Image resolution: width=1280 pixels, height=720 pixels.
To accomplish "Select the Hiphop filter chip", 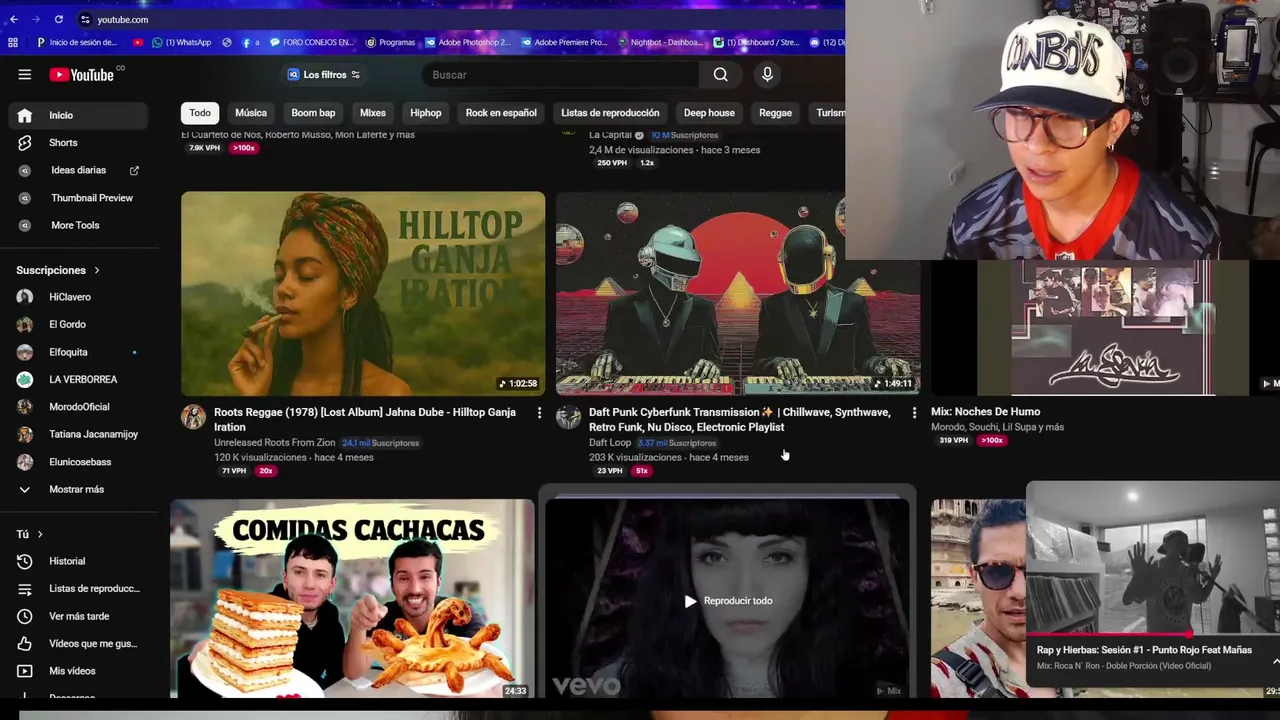I will pos(425,113).
